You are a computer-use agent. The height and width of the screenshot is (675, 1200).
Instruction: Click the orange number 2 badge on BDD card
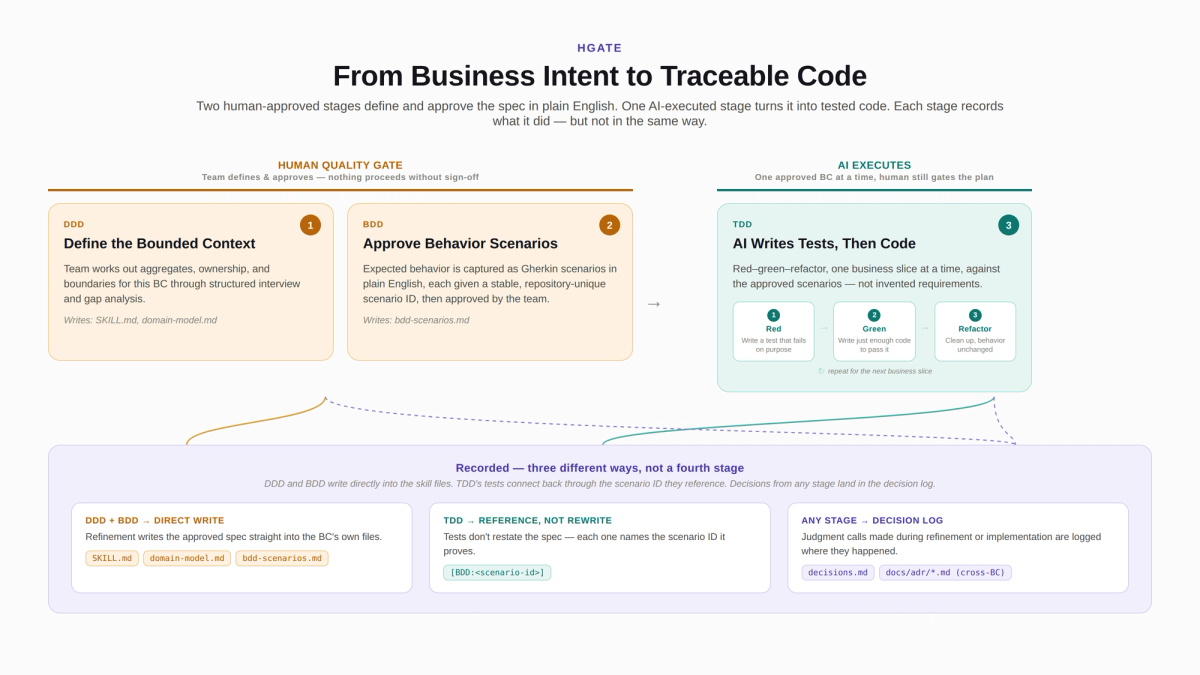click(609, 225)
